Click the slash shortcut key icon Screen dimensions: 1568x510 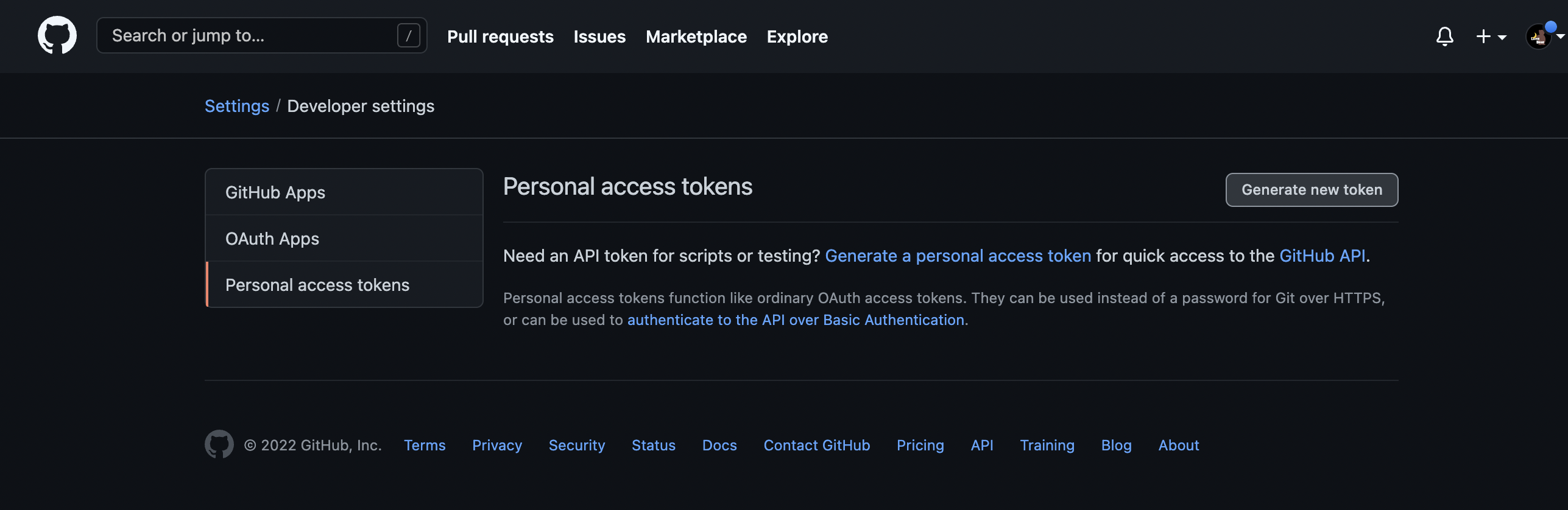(408, 35)
